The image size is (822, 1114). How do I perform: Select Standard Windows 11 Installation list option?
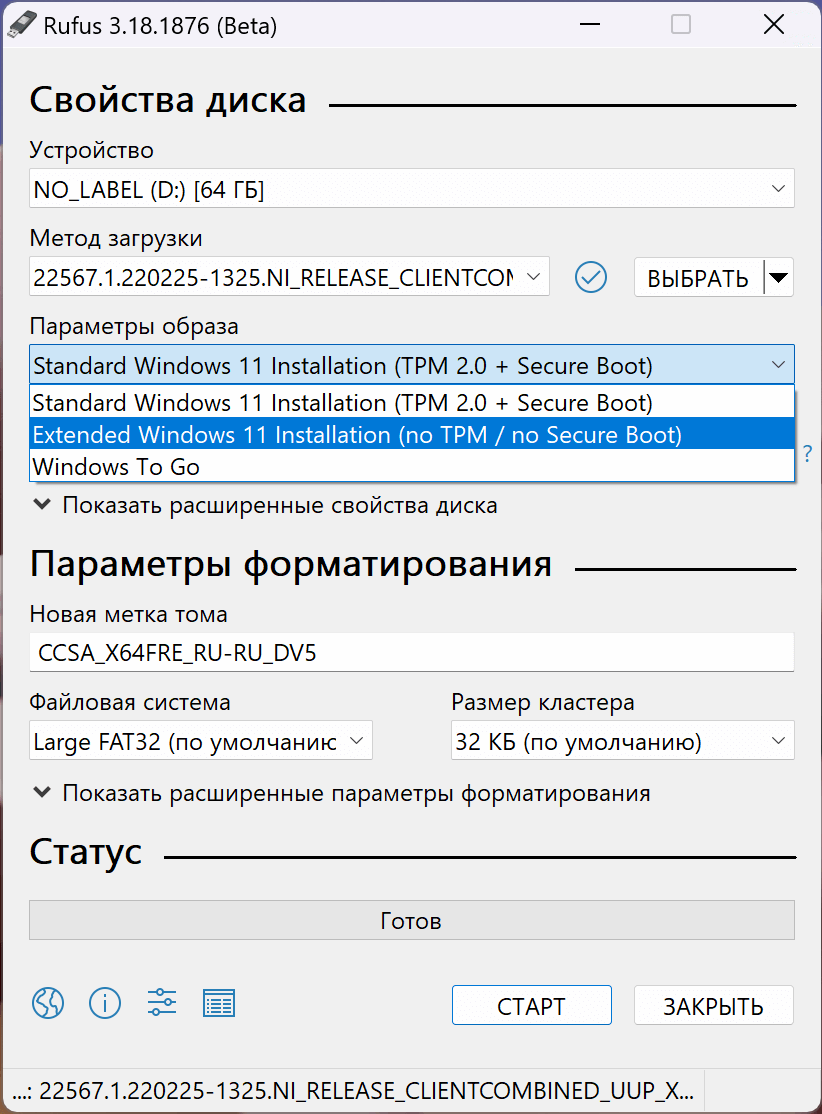[342, 403]
